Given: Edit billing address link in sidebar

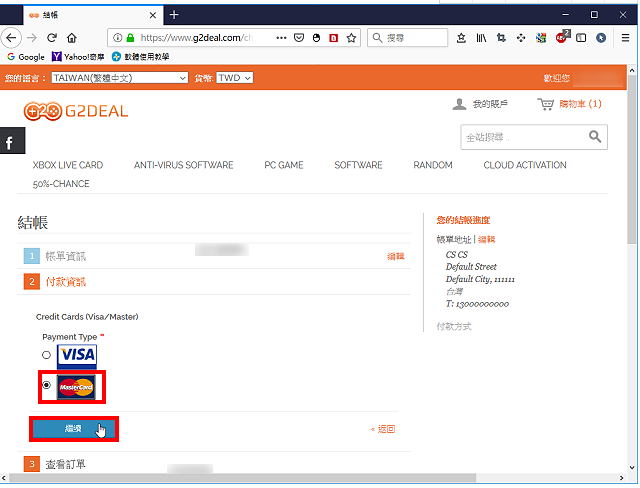Looking at the screenshot, I should click(x=487, y=240).
